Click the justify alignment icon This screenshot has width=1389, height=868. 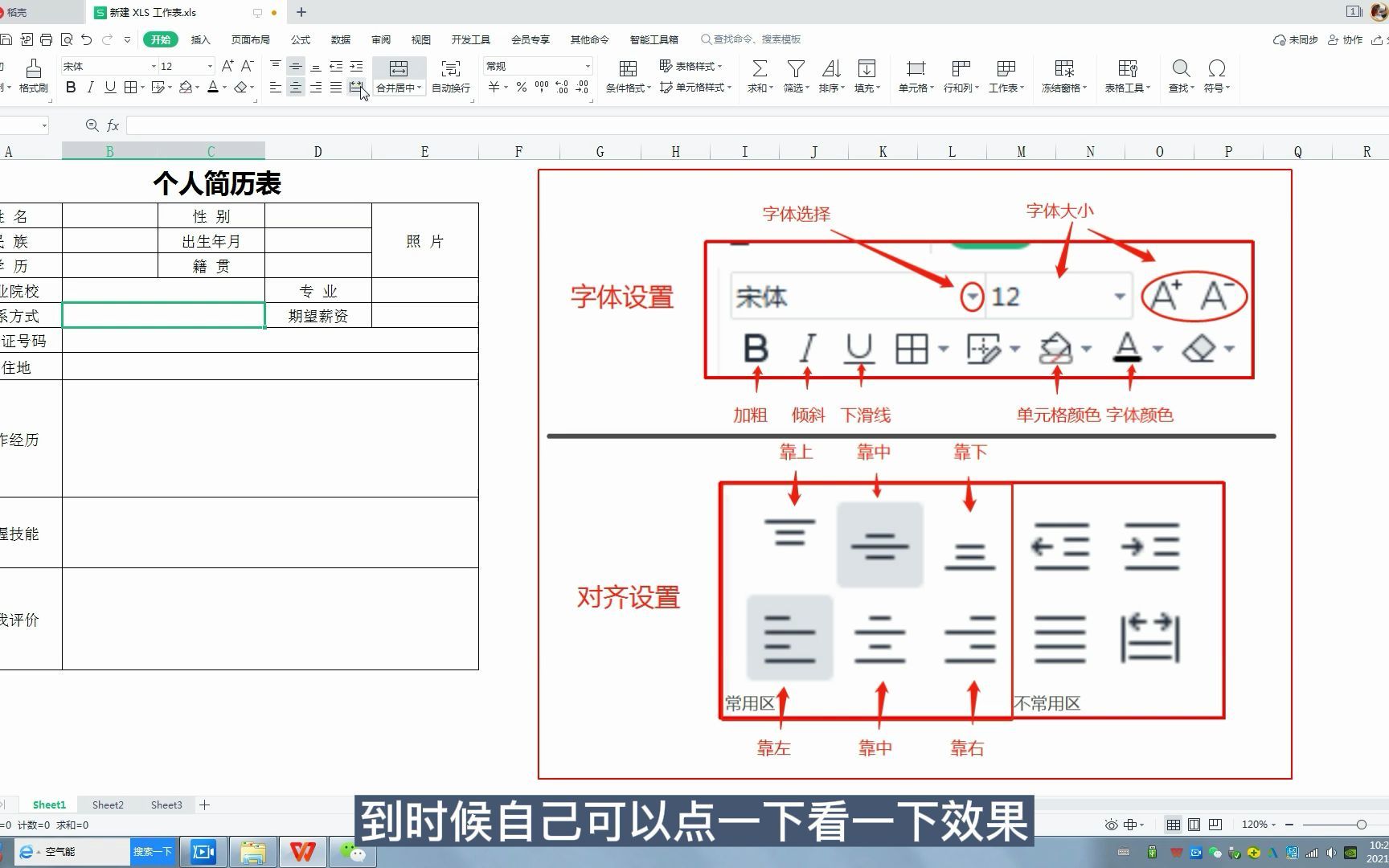[x=336, y=88]
